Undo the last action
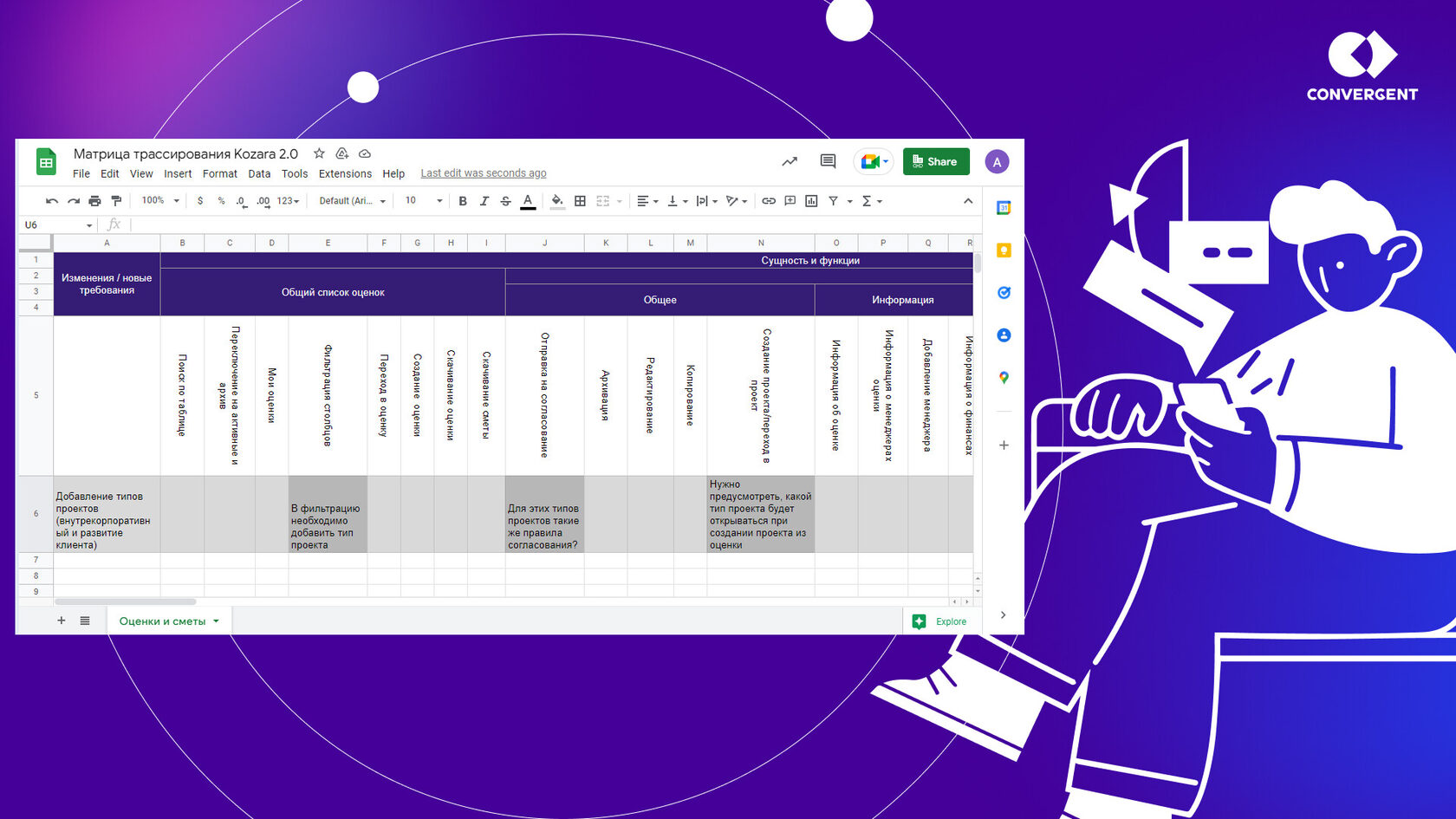The width and height of the screenshot is (1456, 819). 52,201
